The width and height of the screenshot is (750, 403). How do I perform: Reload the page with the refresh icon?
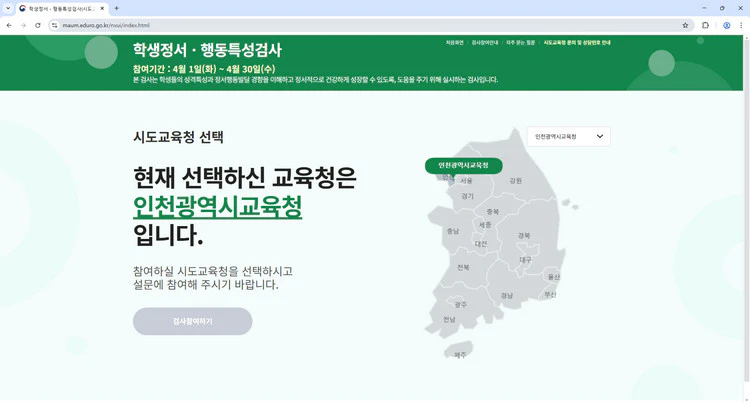click(x=38, y=25)
